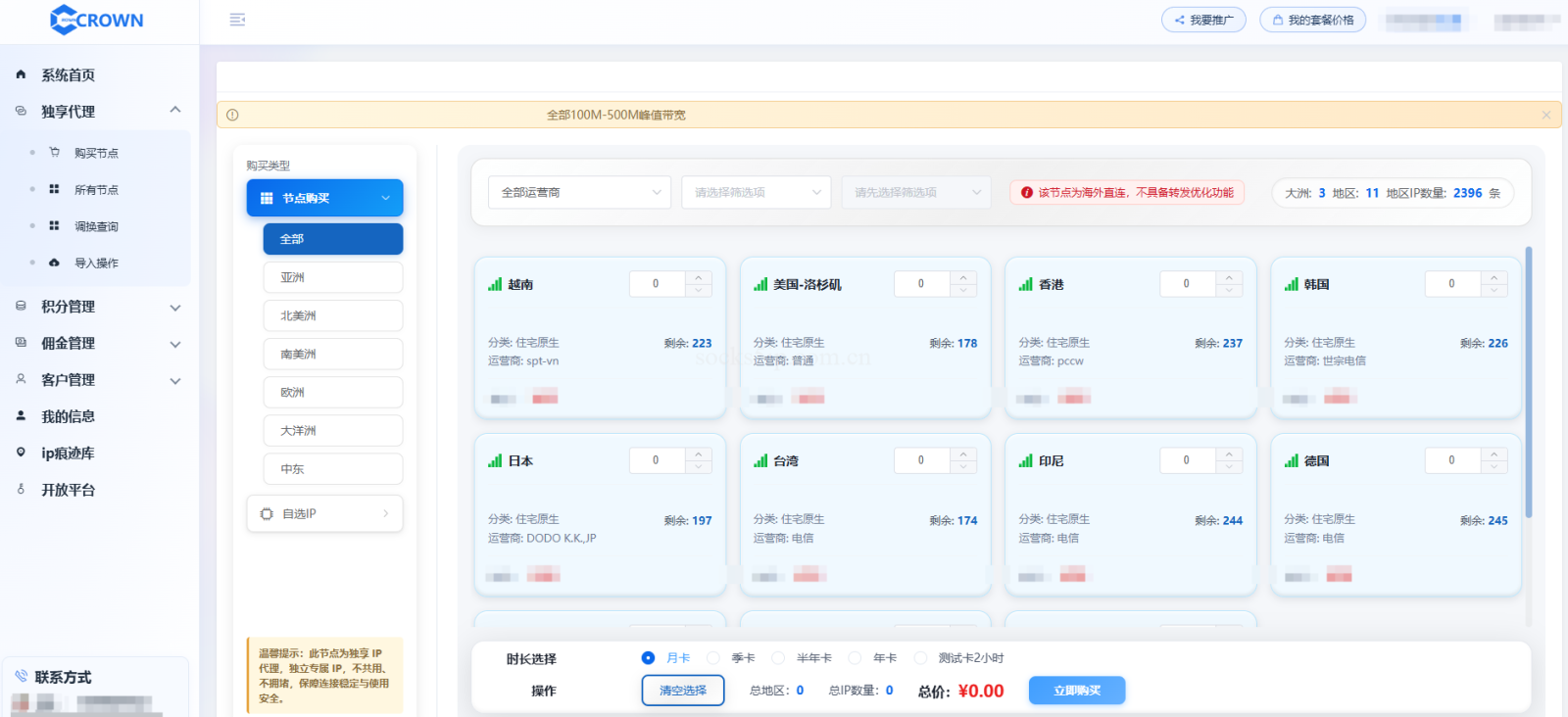Select the 全部 region tab
Screen dimensions: 1568x717
pyautogui.click(x=333, y=239)
